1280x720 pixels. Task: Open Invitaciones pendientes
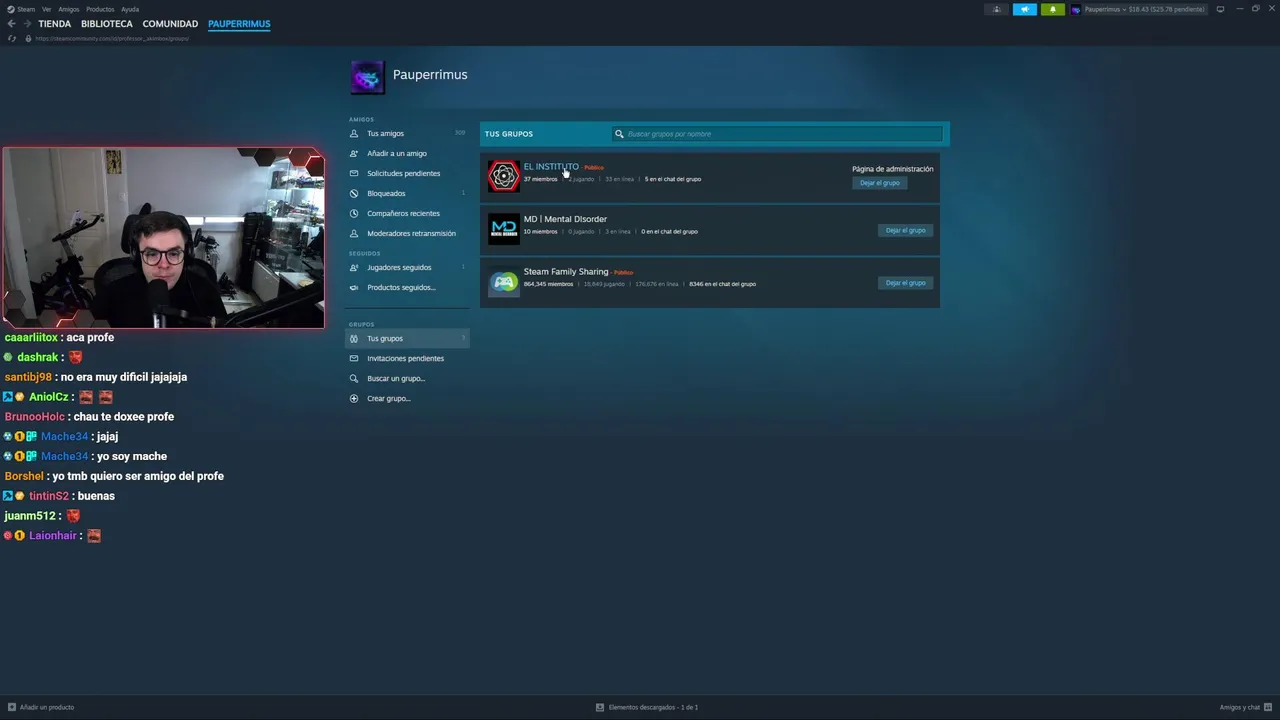pos(407,358)
